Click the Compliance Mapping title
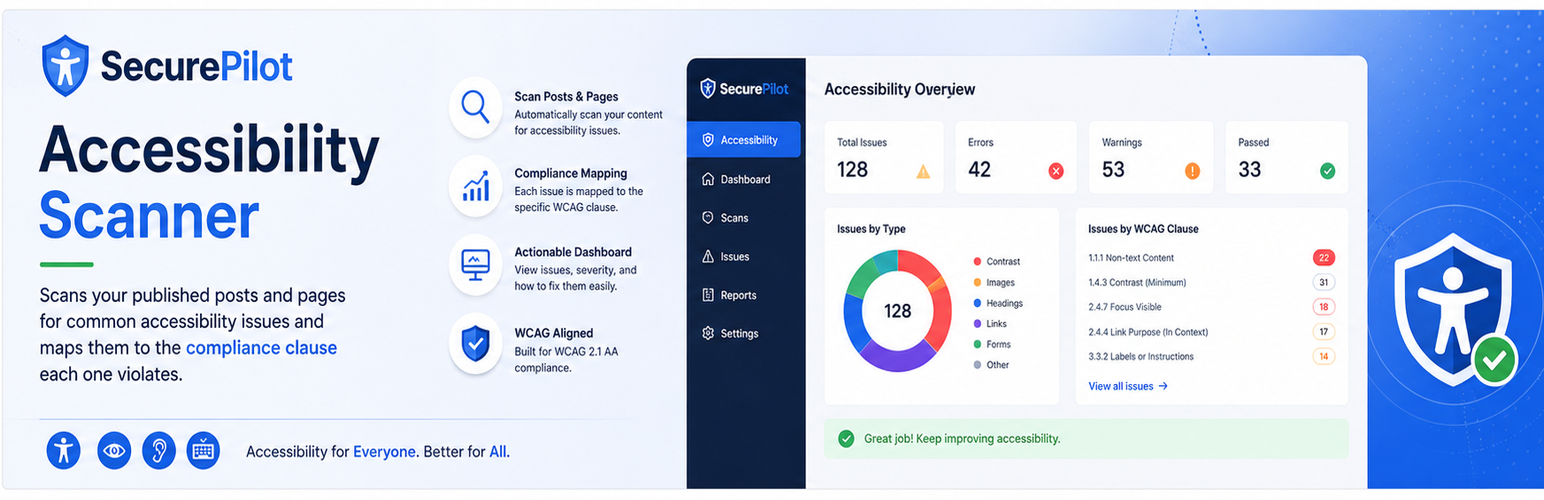Viewport: 1544px width, 500px height. [x=571, y=173]
